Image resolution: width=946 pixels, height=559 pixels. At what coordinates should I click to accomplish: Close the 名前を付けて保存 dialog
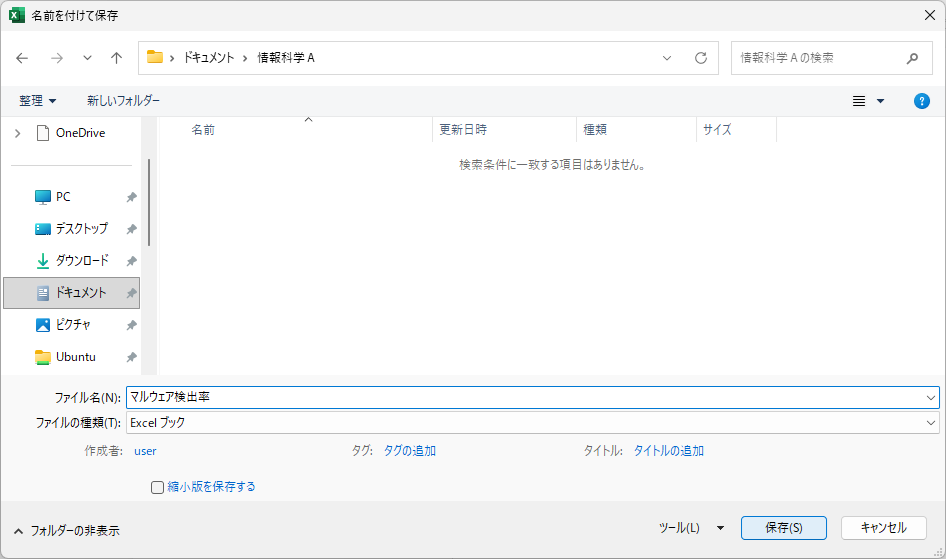tap(930, 15)
